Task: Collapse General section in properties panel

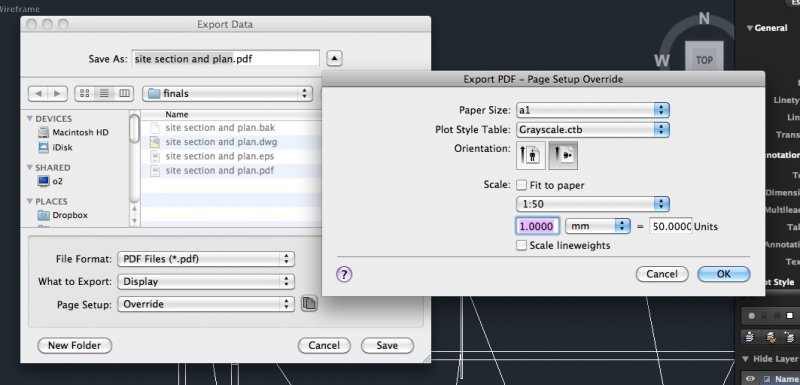Action: point(749,28)
